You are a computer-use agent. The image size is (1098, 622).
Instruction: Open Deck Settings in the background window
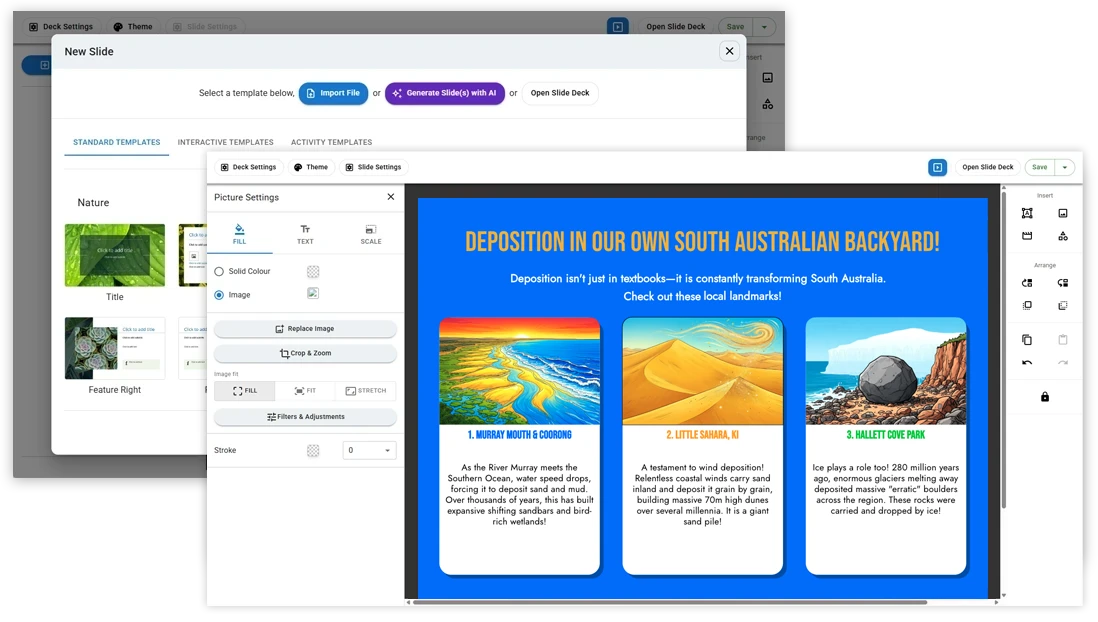pyautogui.click(x=61, y=27)
